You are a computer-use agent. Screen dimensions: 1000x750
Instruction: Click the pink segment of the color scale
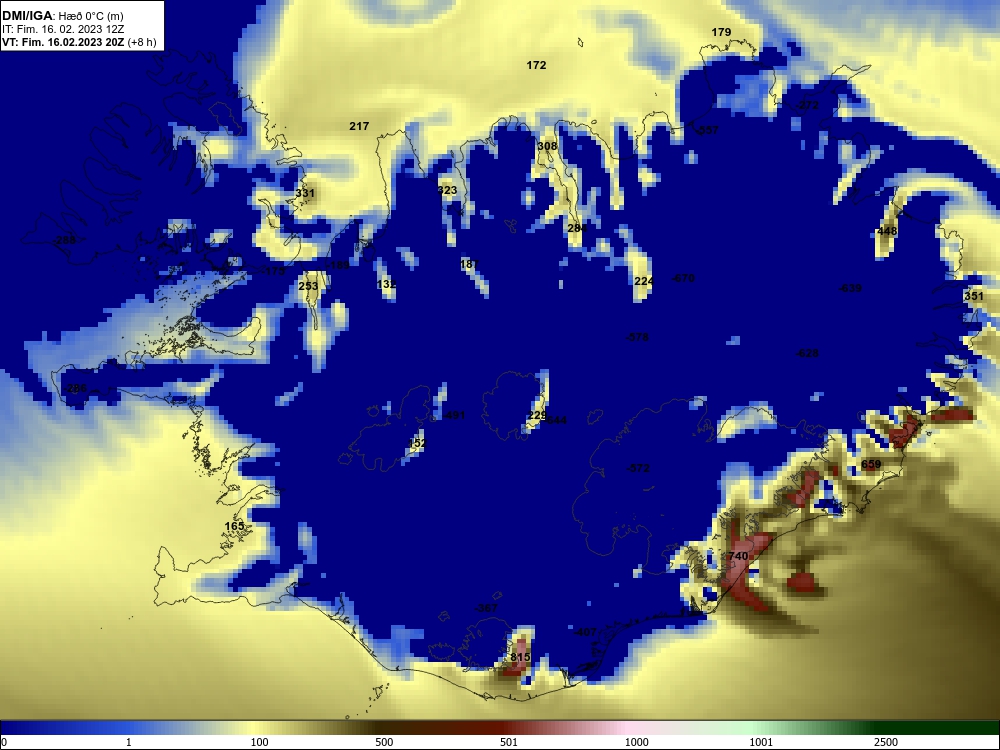[625, 728]
